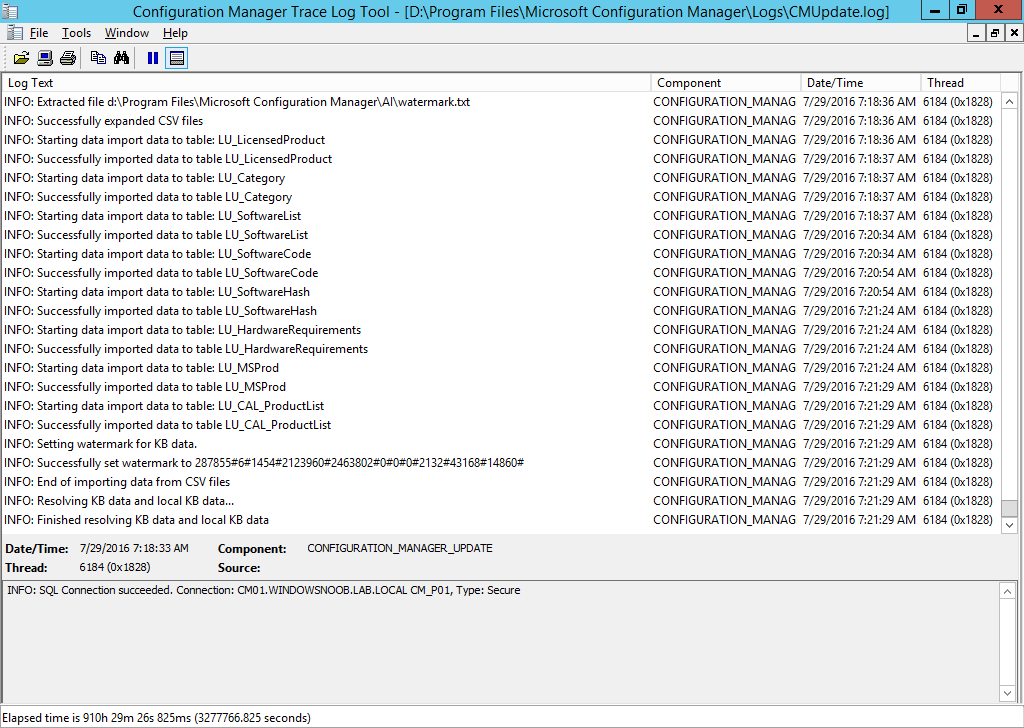Viewport: 1024px width, 728px height.
Task: Click the 'Source:' label in details pane
Action: pos(239,568)
